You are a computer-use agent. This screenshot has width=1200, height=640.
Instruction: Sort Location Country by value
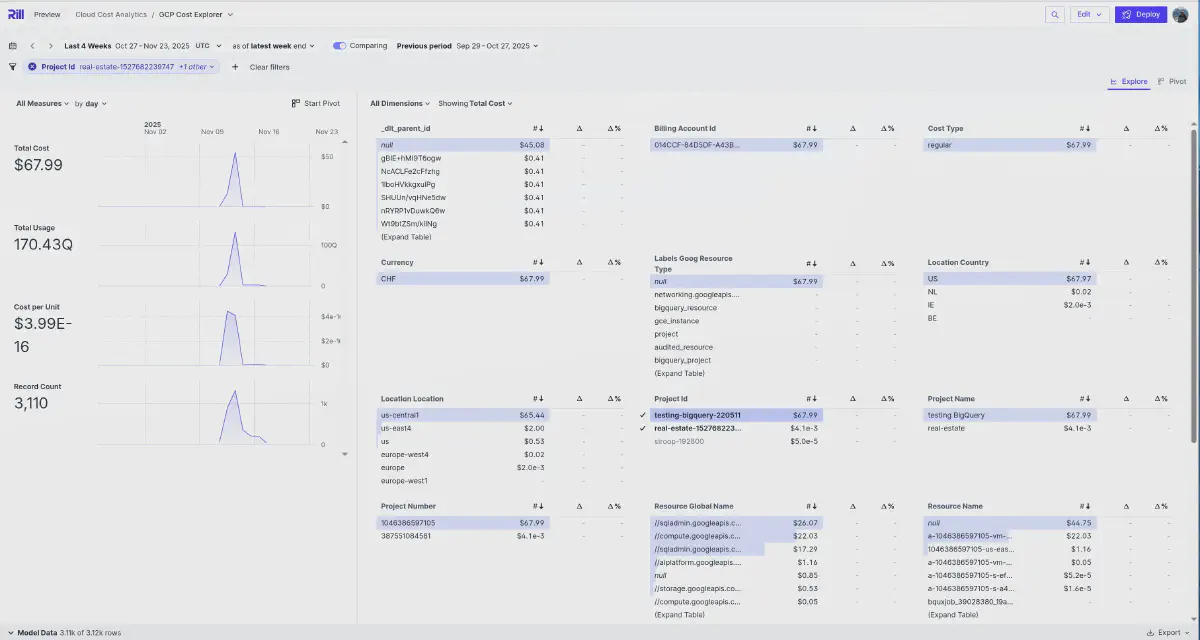(x=1085, y=263)
